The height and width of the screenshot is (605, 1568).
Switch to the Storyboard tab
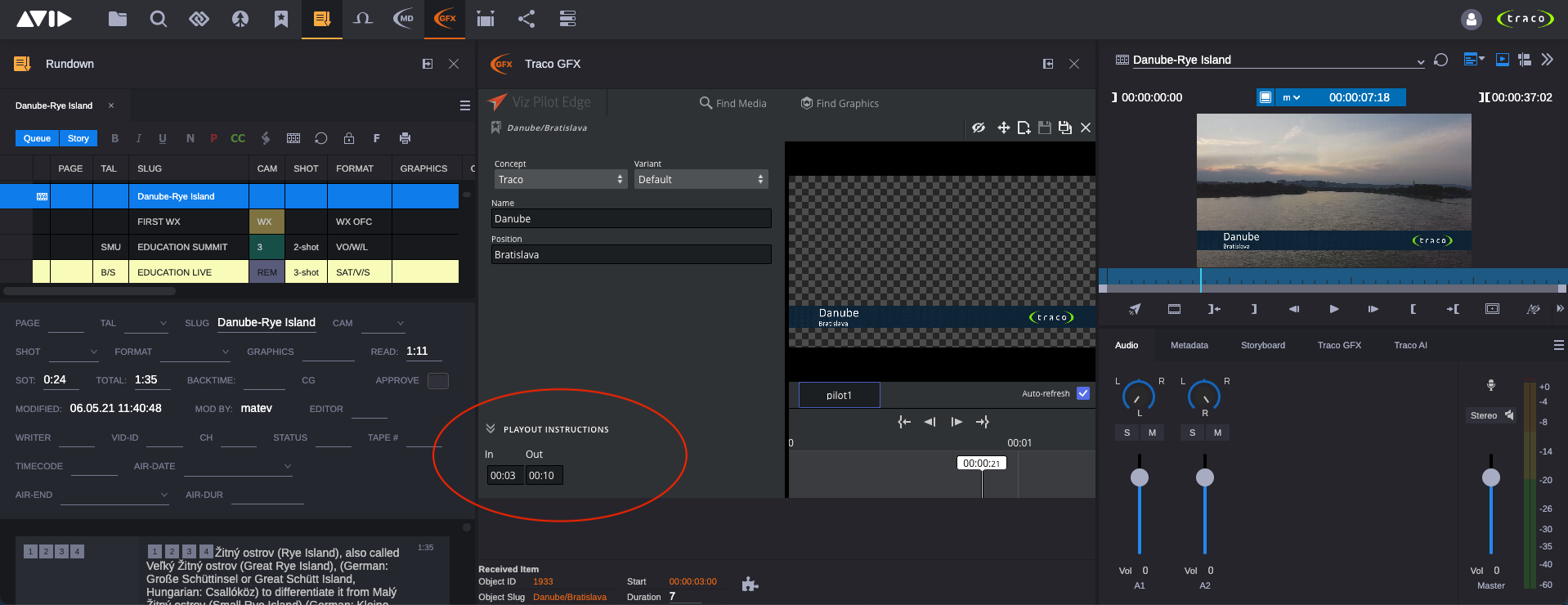point(1262,345)
